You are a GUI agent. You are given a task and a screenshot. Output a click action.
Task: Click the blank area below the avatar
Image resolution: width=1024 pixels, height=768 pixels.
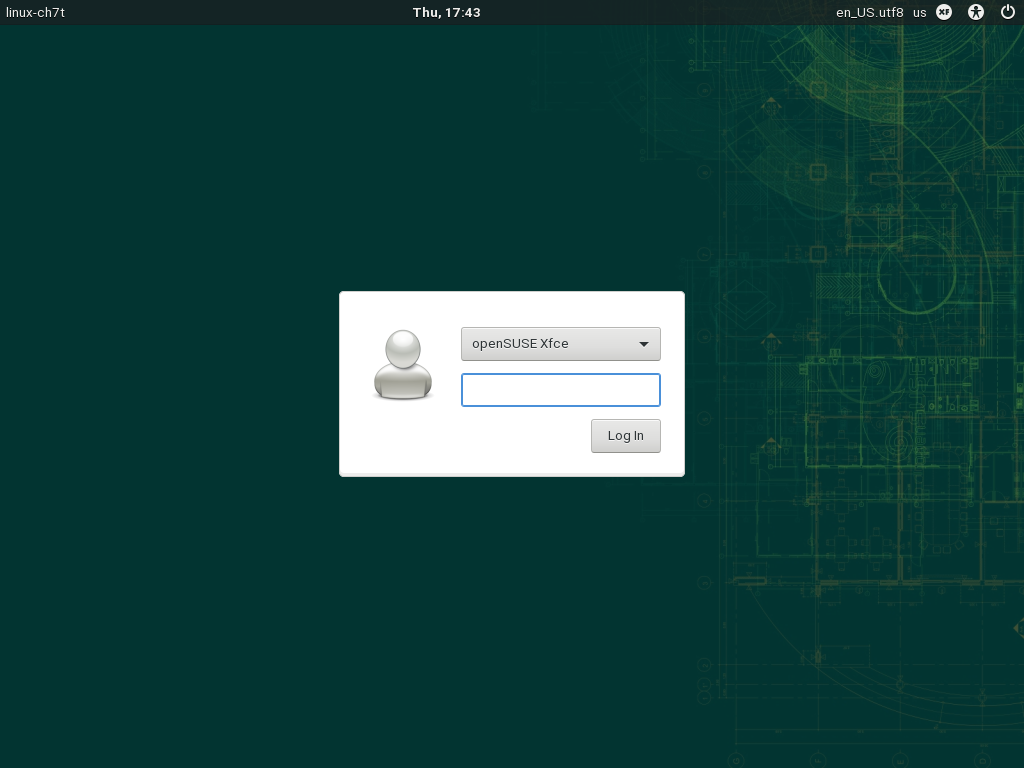pos(402,440)
